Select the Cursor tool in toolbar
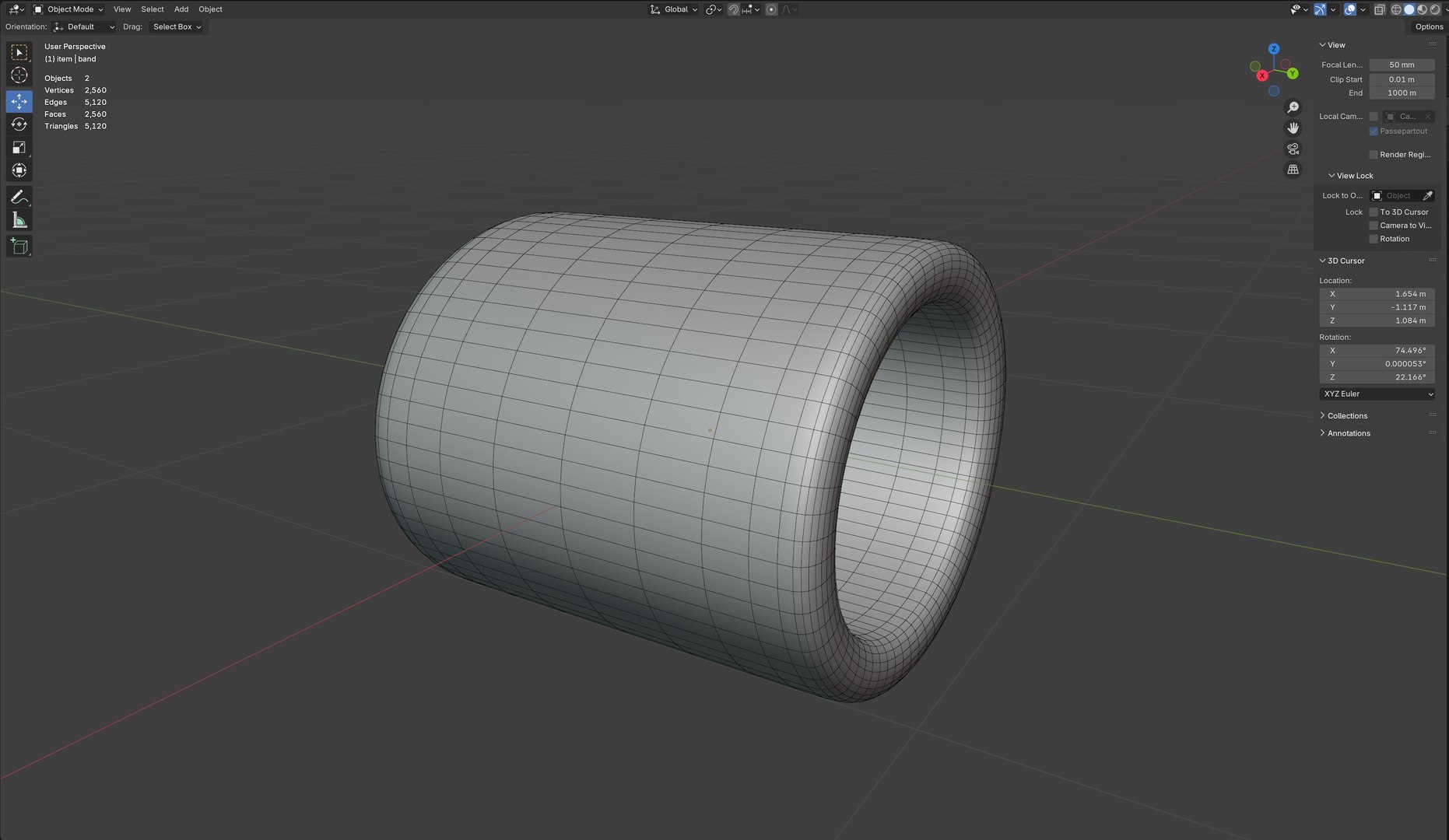This screenshot has height=840, width=1449. pos(19,75)
